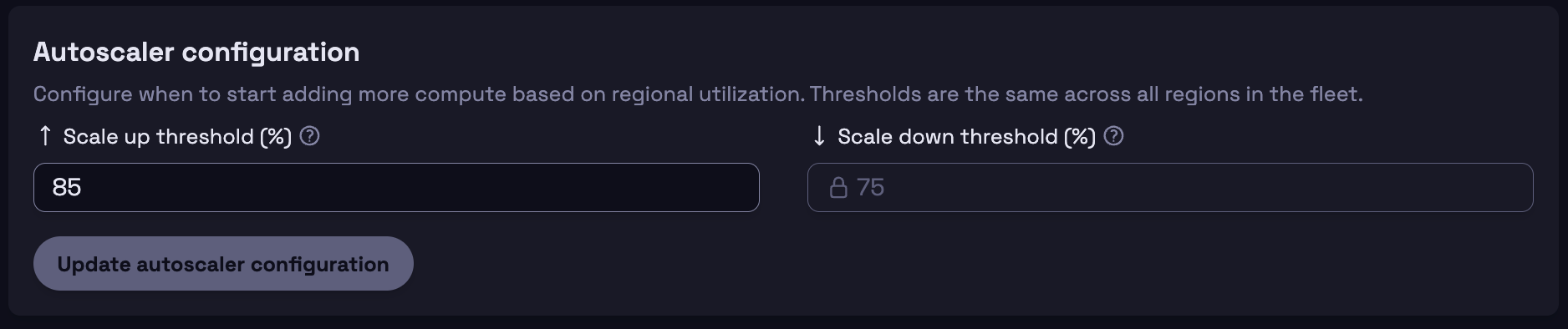Place cursor after the value 85
This screenshot has width=1568, height=329.
[x=83, y=187]
